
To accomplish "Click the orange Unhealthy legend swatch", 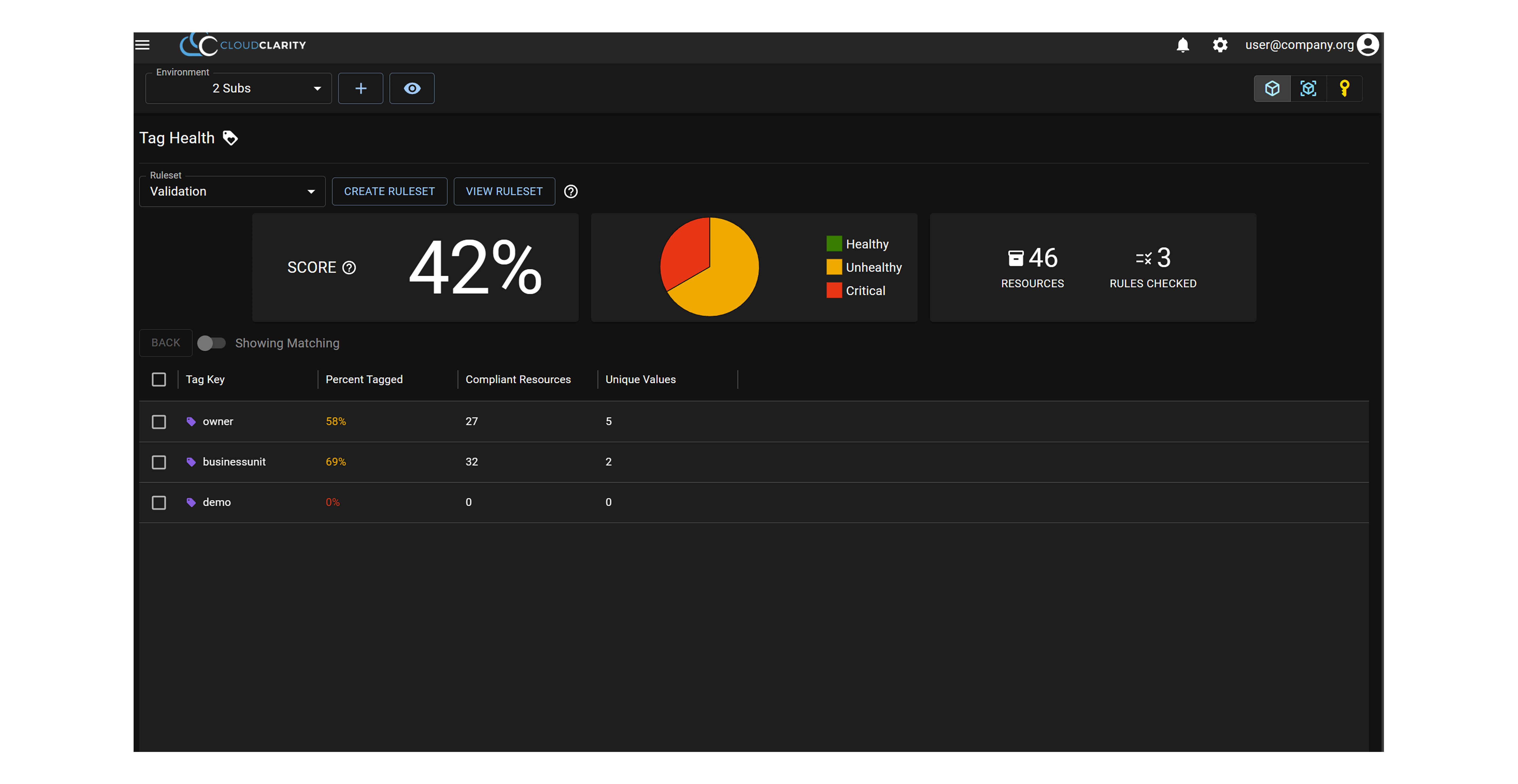I will click(834, 267).
